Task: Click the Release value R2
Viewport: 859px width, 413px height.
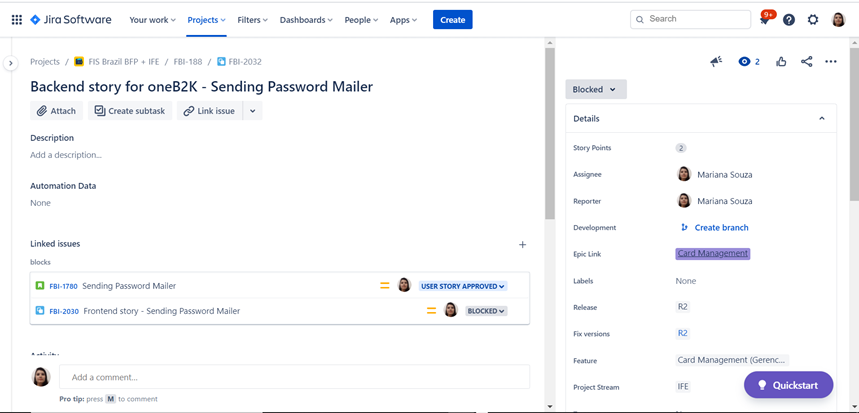Action: click(683, 307)
